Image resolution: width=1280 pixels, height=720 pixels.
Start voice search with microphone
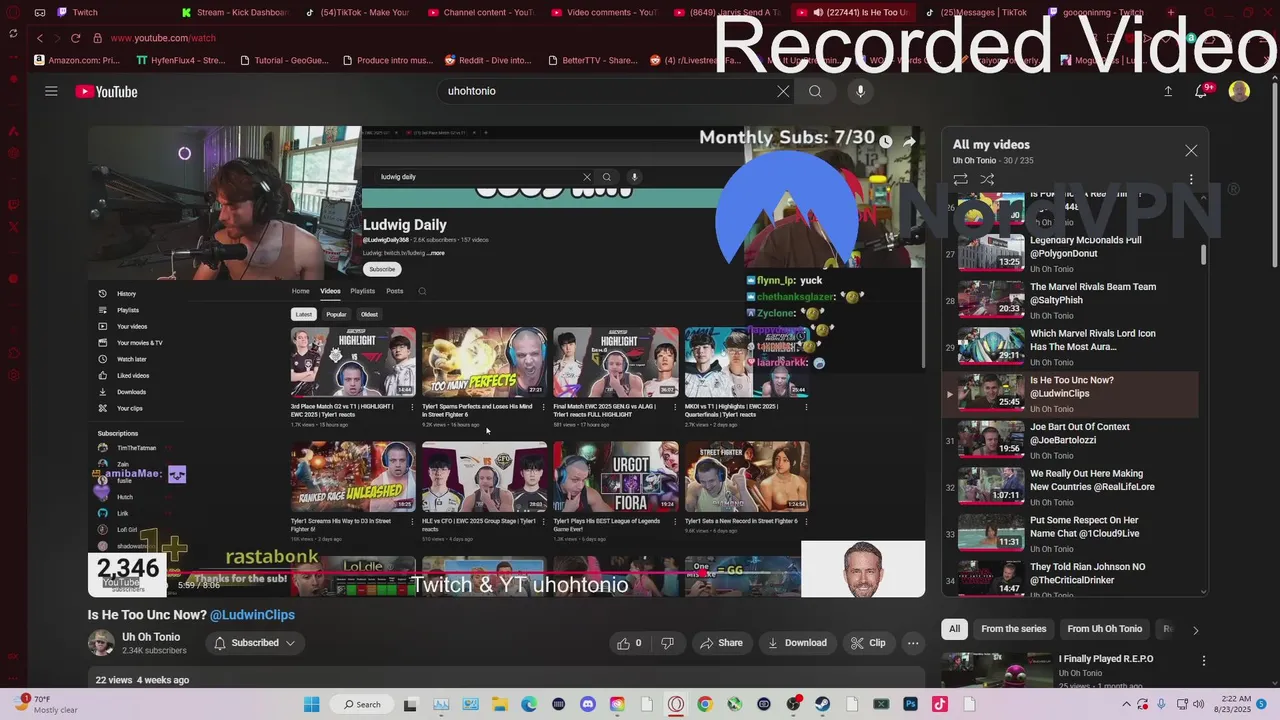point(860,91)
